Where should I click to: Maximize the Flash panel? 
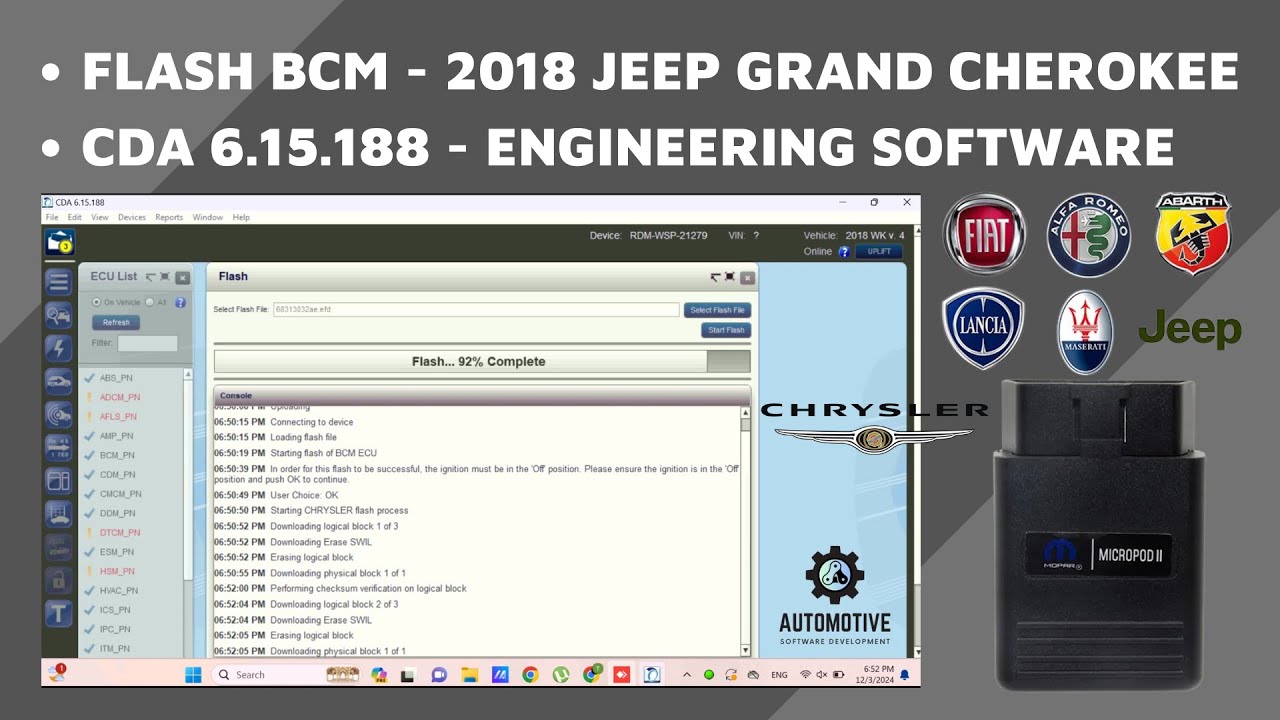(730, 277)
